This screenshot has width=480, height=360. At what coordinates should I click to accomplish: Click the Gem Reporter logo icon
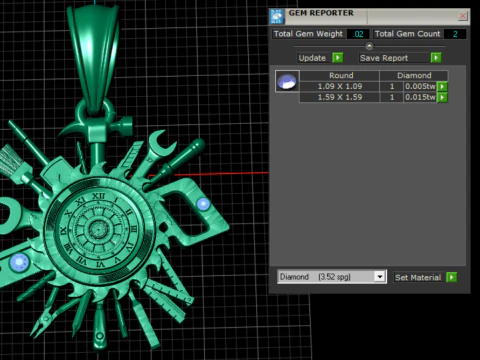[277, 16]
